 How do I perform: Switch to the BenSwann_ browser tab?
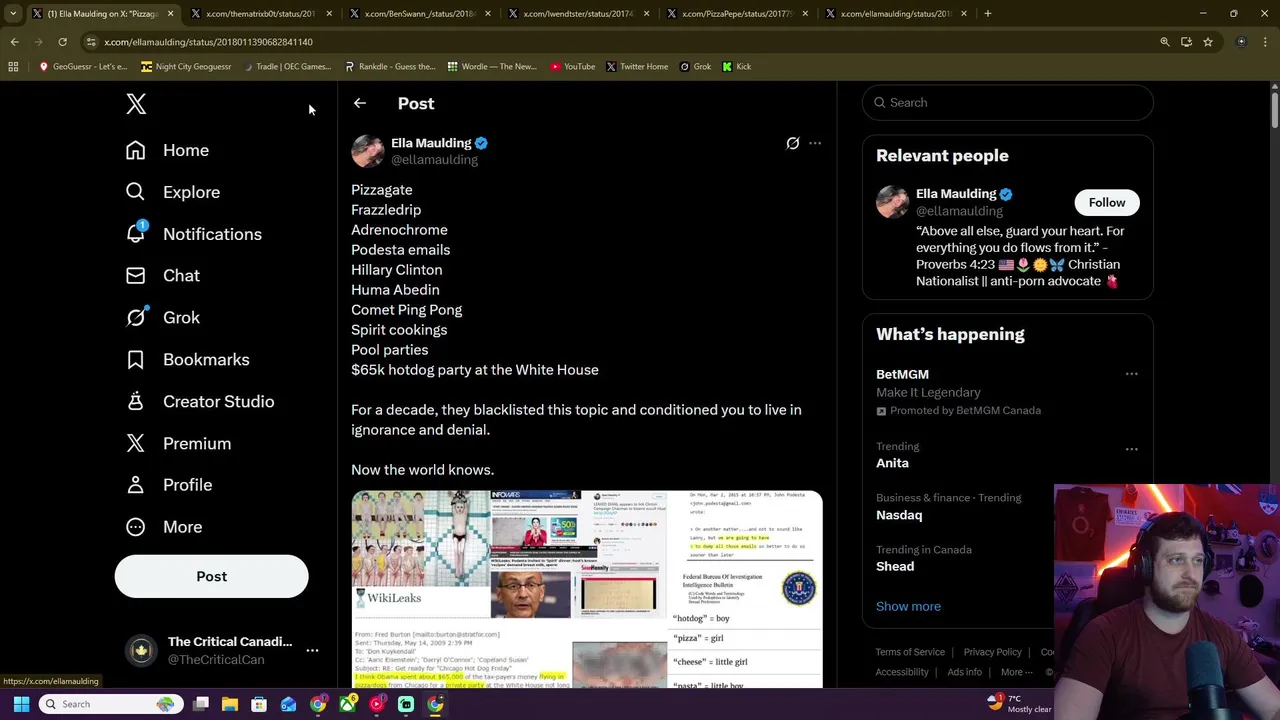420,14
